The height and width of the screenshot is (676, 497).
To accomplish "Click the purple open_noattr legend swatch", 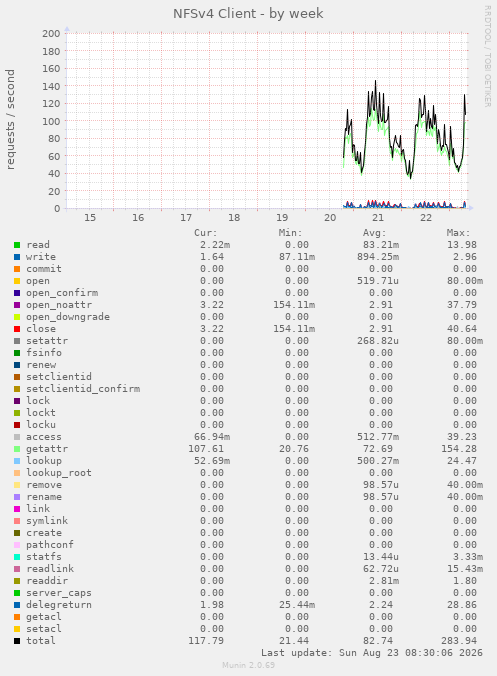I will [x=17, y=305].
